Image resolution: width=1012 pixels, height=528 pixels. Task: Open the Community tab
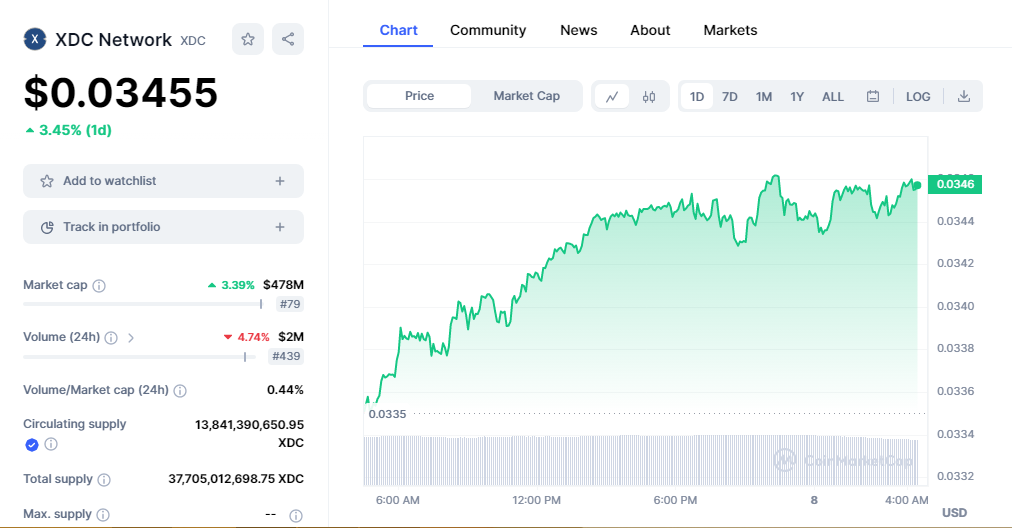[488, 30]
